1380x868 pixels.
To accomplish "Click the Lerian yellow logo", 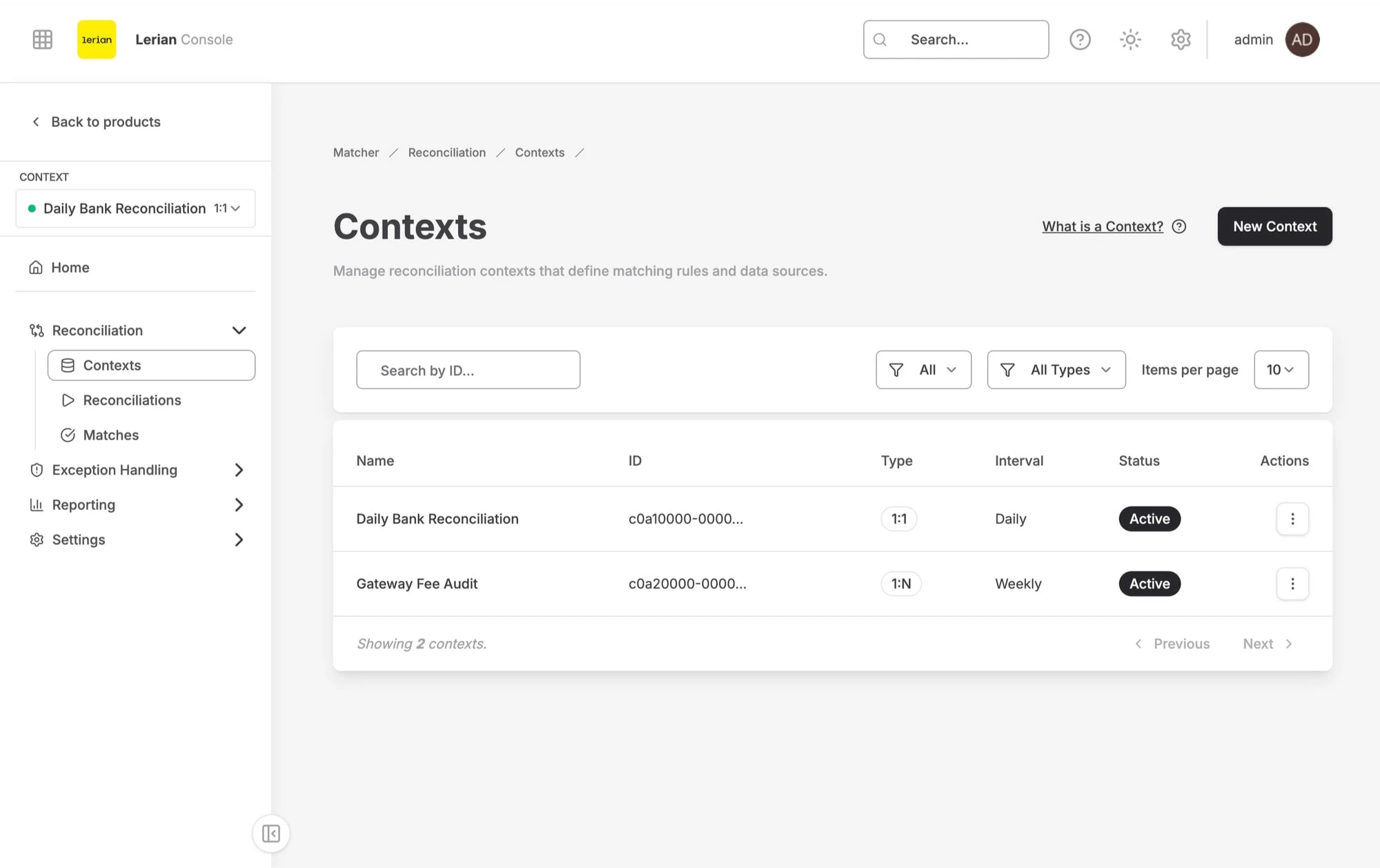I will 97,39.
